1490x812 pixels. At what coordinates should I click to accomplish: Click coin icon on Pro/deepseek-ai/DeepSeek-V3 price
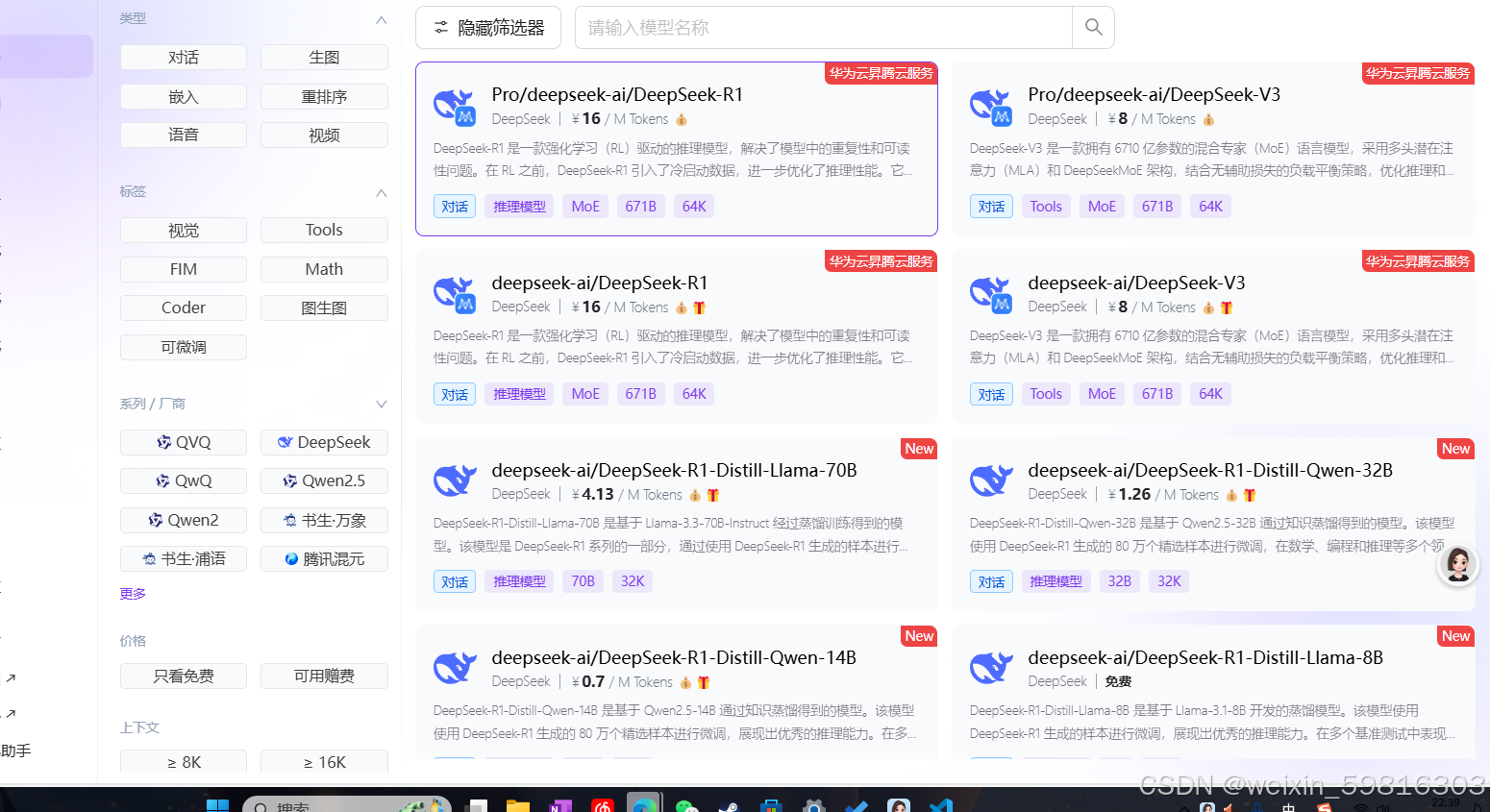point(1208,120)
